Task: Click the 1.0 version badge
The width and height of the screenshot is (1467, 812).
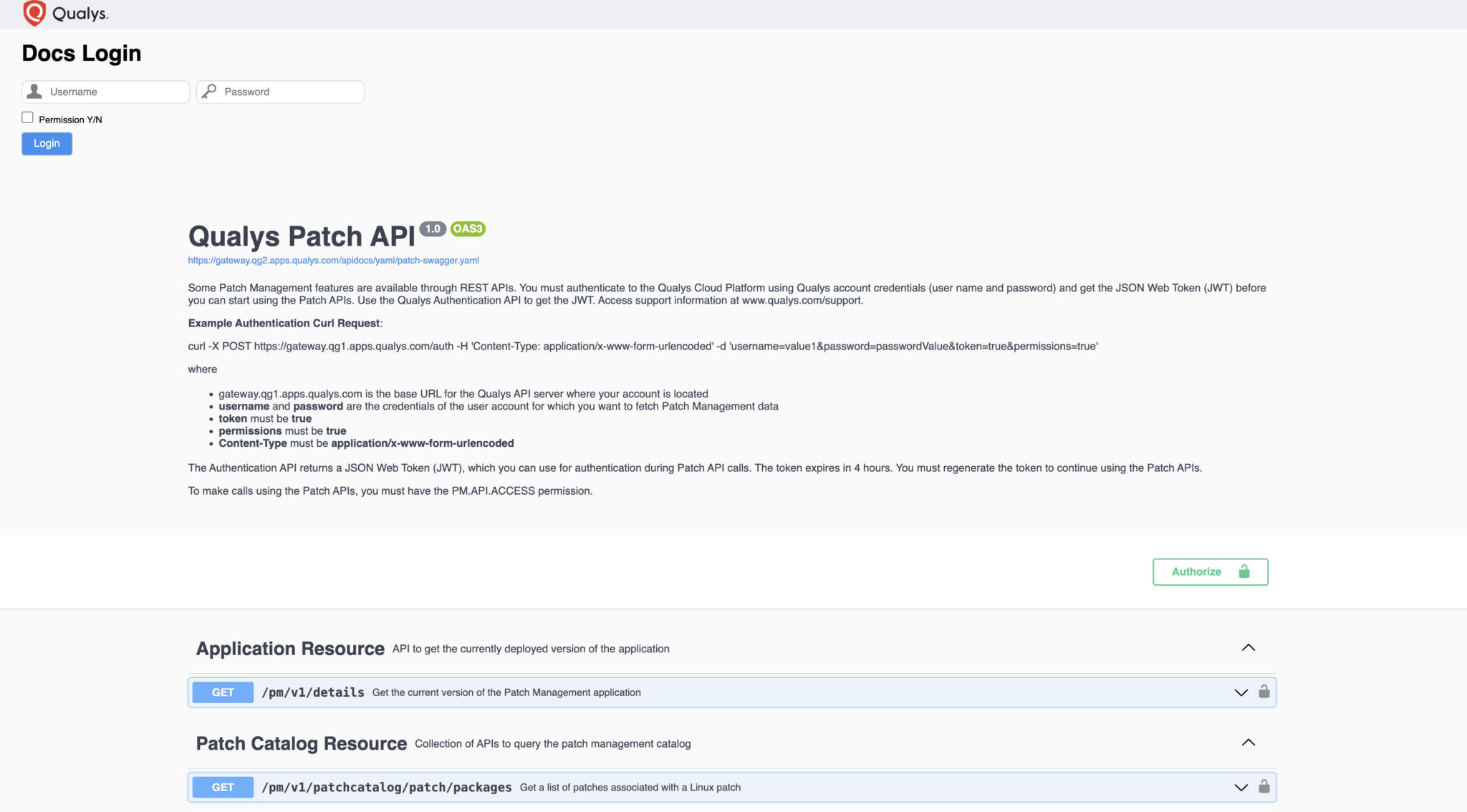Action: tap(433, 228)
